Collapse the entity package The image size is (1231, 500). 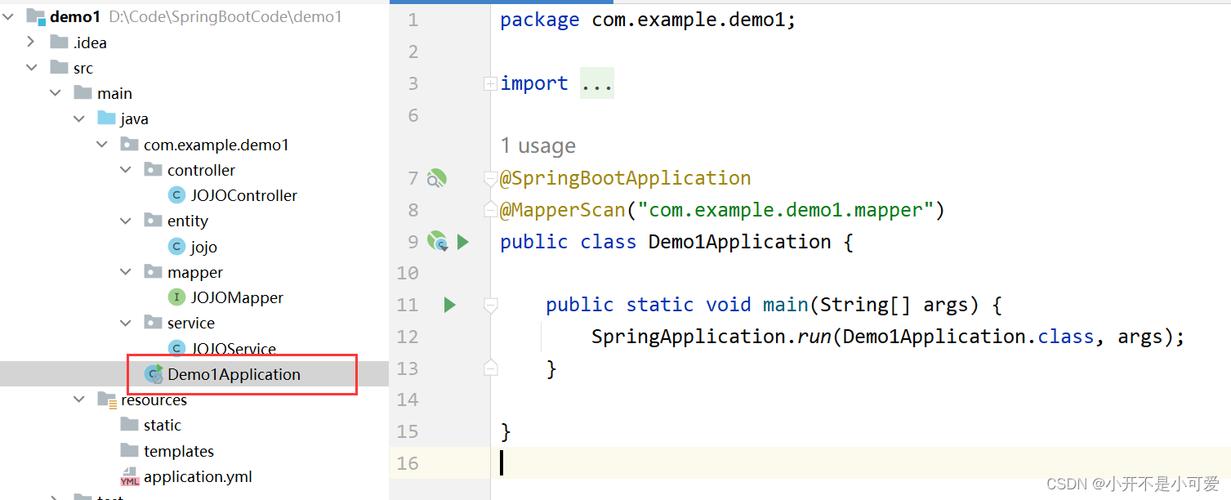[126, 221]
